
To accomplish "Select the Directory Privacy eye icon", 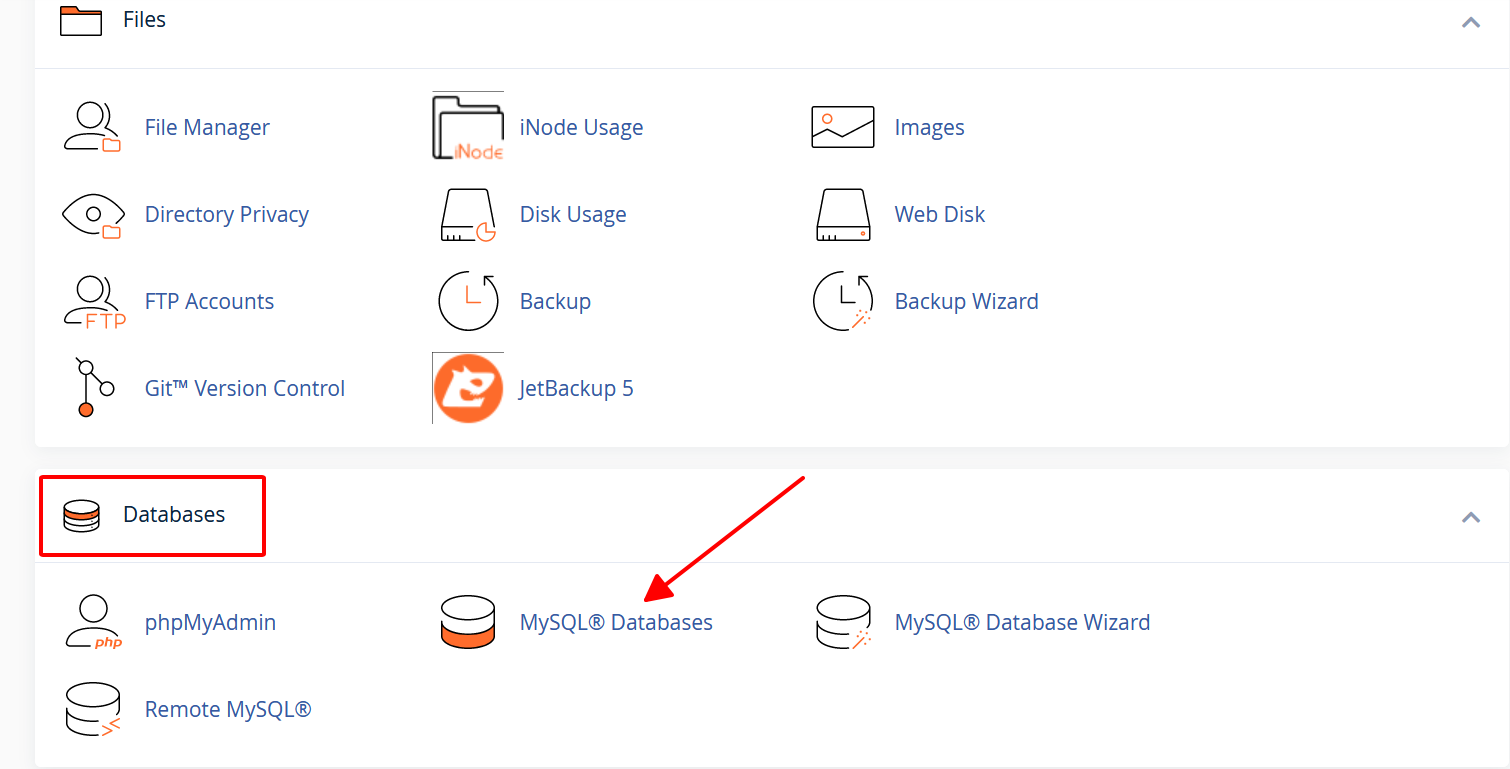I will [x=92, y=214].
